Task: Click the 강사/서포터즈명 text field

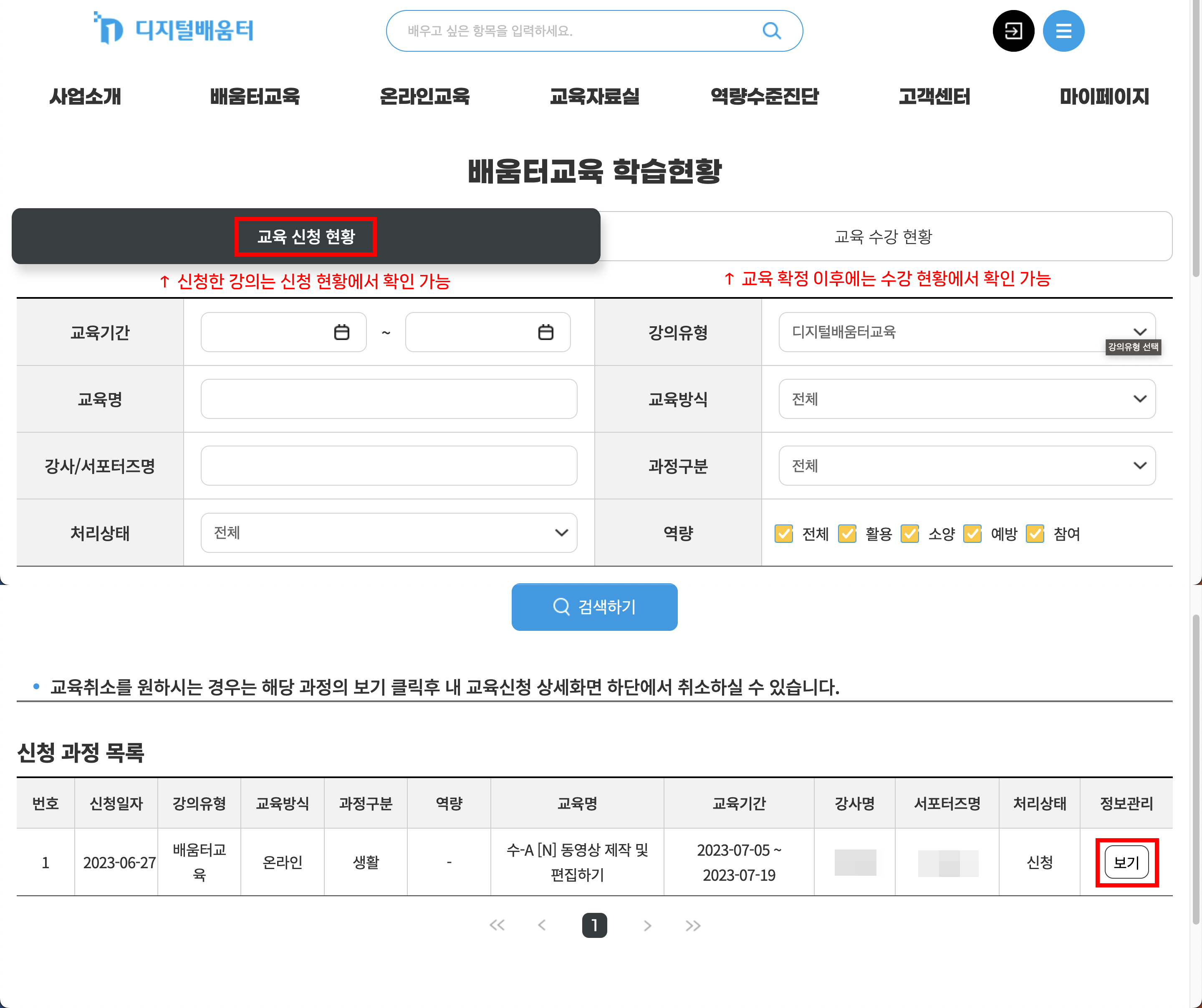Action: (x=389, y=466)
